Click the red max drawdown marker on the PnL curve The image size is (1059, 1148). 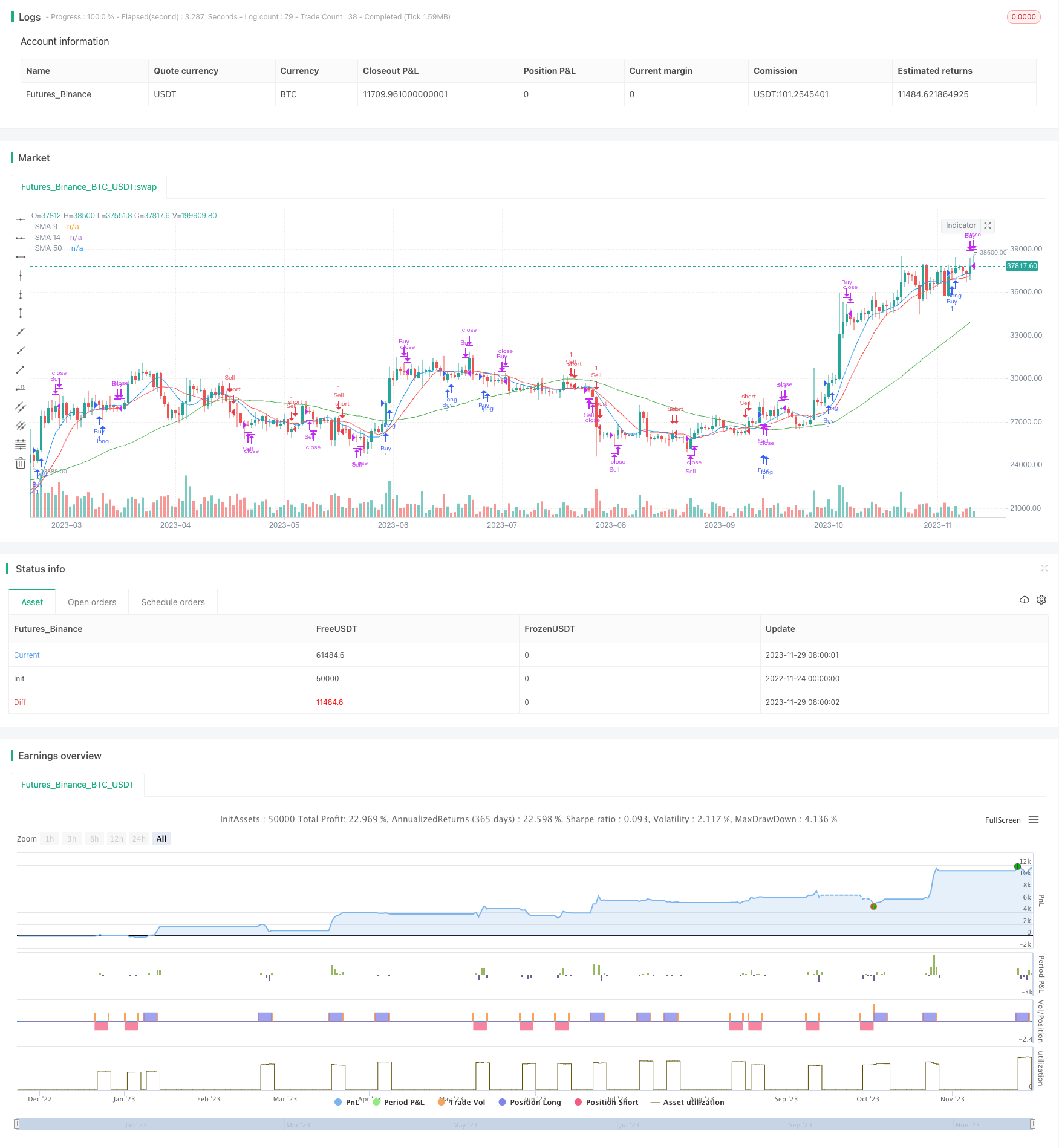coord(873,906)
